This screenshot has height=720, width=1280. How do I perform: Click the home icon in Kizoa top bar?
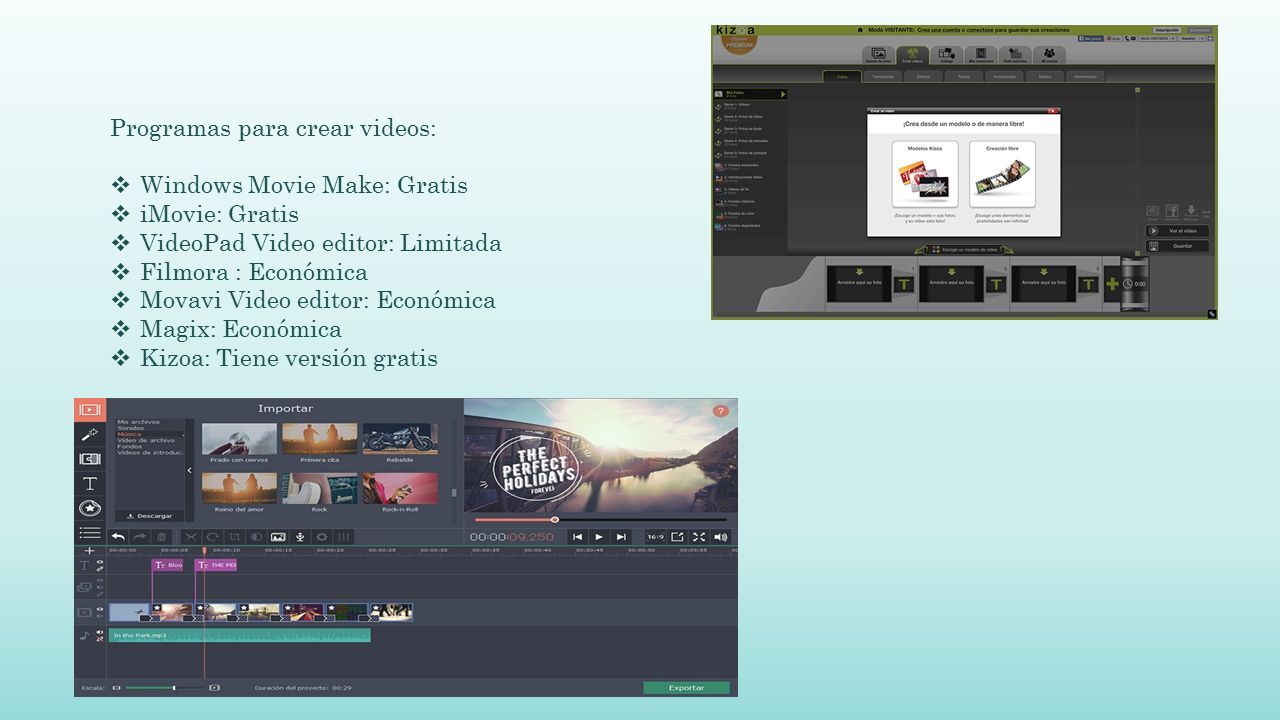tap(860, 30)
